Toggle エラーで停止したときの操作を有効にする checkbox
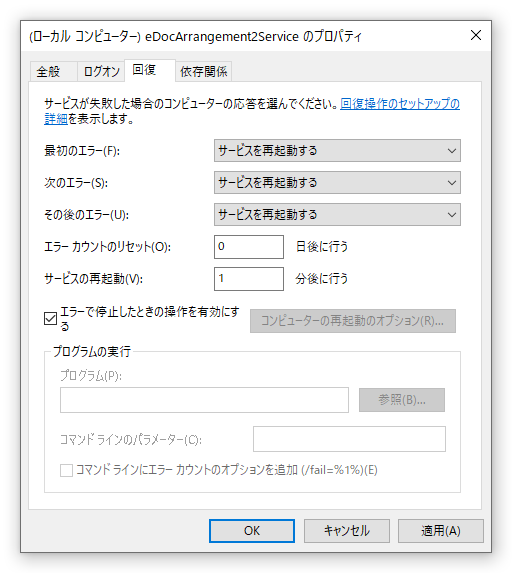Viewport: 512px width, 573px height. tap(50, 319)
